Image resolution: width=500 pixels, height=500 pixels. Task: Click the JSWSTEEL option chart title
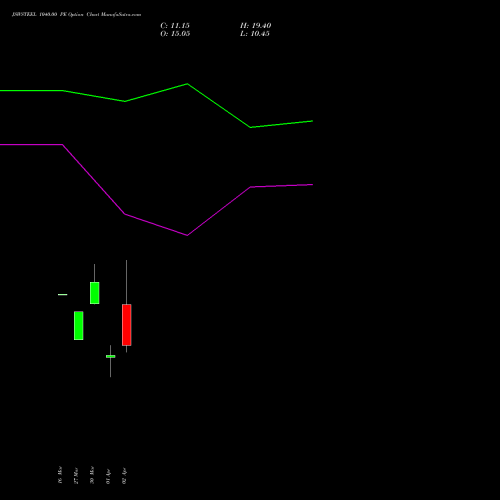76,15
